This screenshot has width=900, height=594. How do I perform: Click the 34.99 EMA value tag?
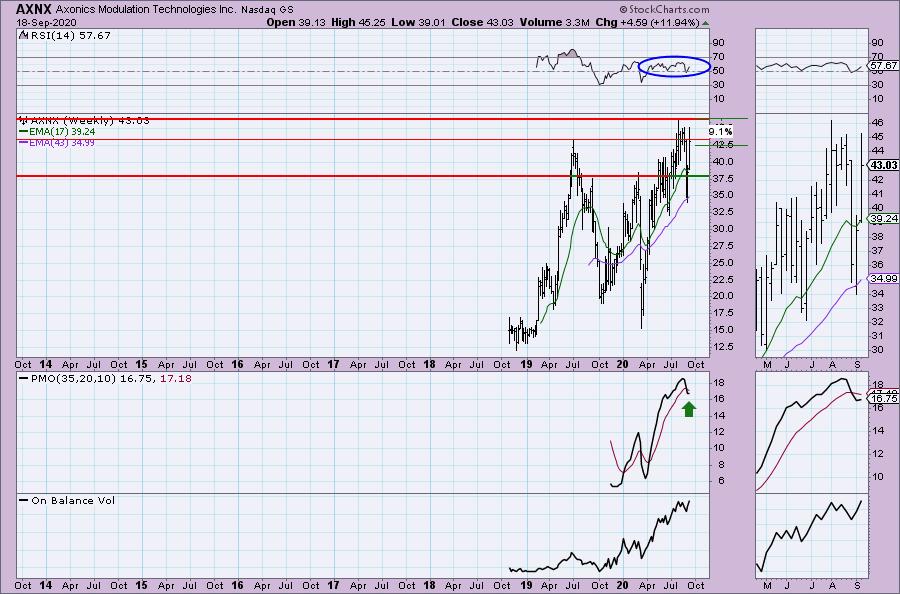pyautogui.click(x=882, y=277)
